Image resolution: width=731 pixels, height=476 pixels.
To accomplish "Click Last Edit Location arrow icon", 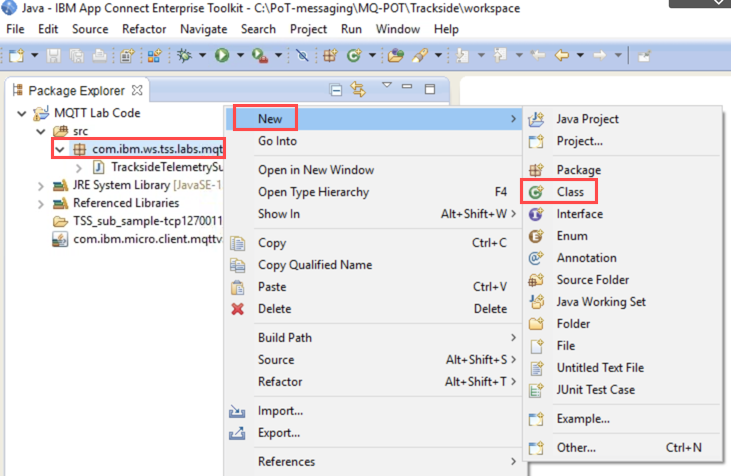I will coord(538,56).
